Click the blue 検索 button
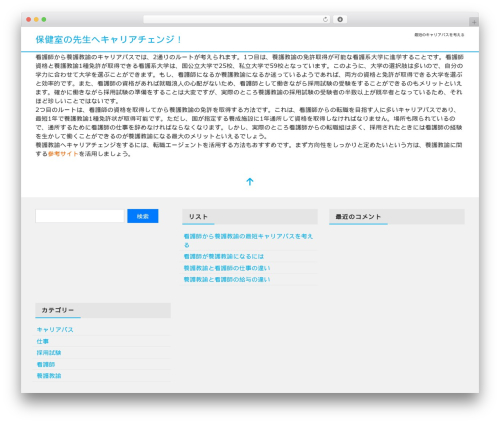The image size is (500, 423). [x=143, y=216]
